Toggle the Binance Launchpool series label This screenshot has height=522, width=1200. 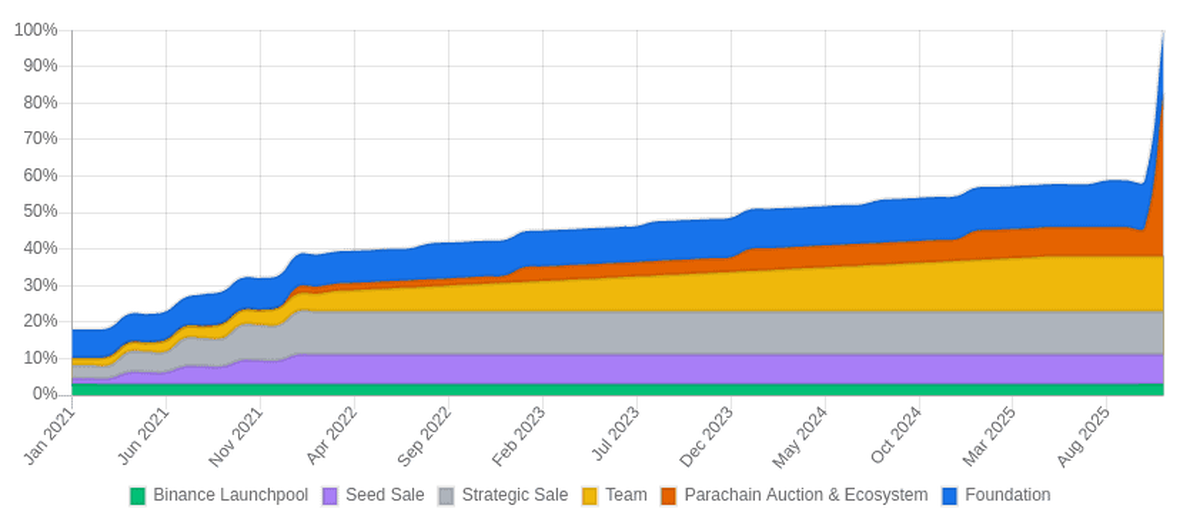pyautogui.click(x=230, y=495)
